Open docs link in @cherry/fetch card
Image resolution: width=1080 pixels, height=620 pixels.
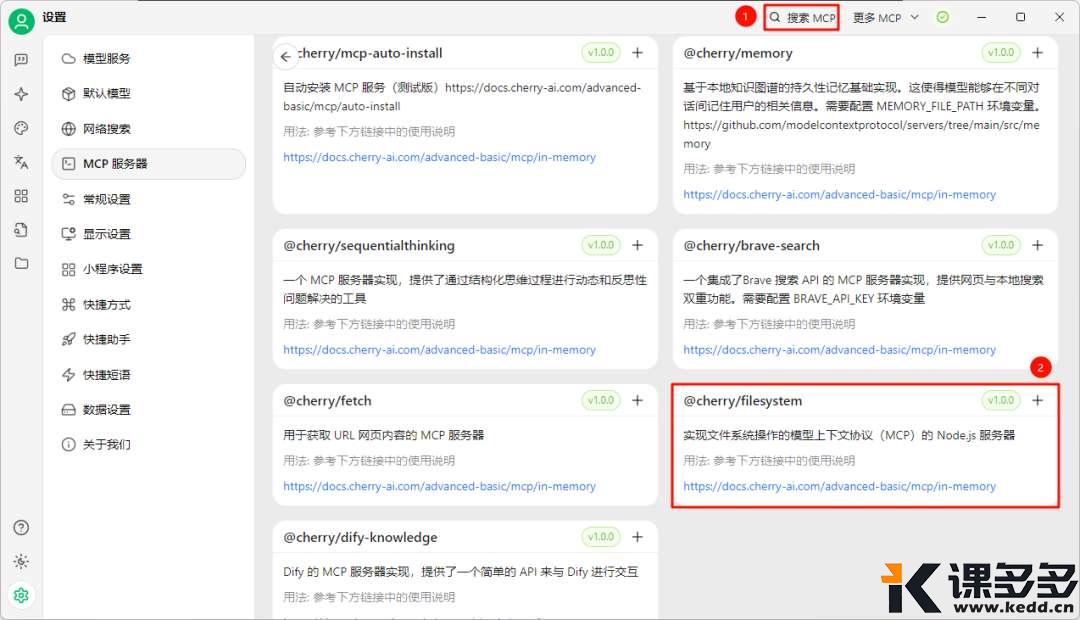pos(439,486)
